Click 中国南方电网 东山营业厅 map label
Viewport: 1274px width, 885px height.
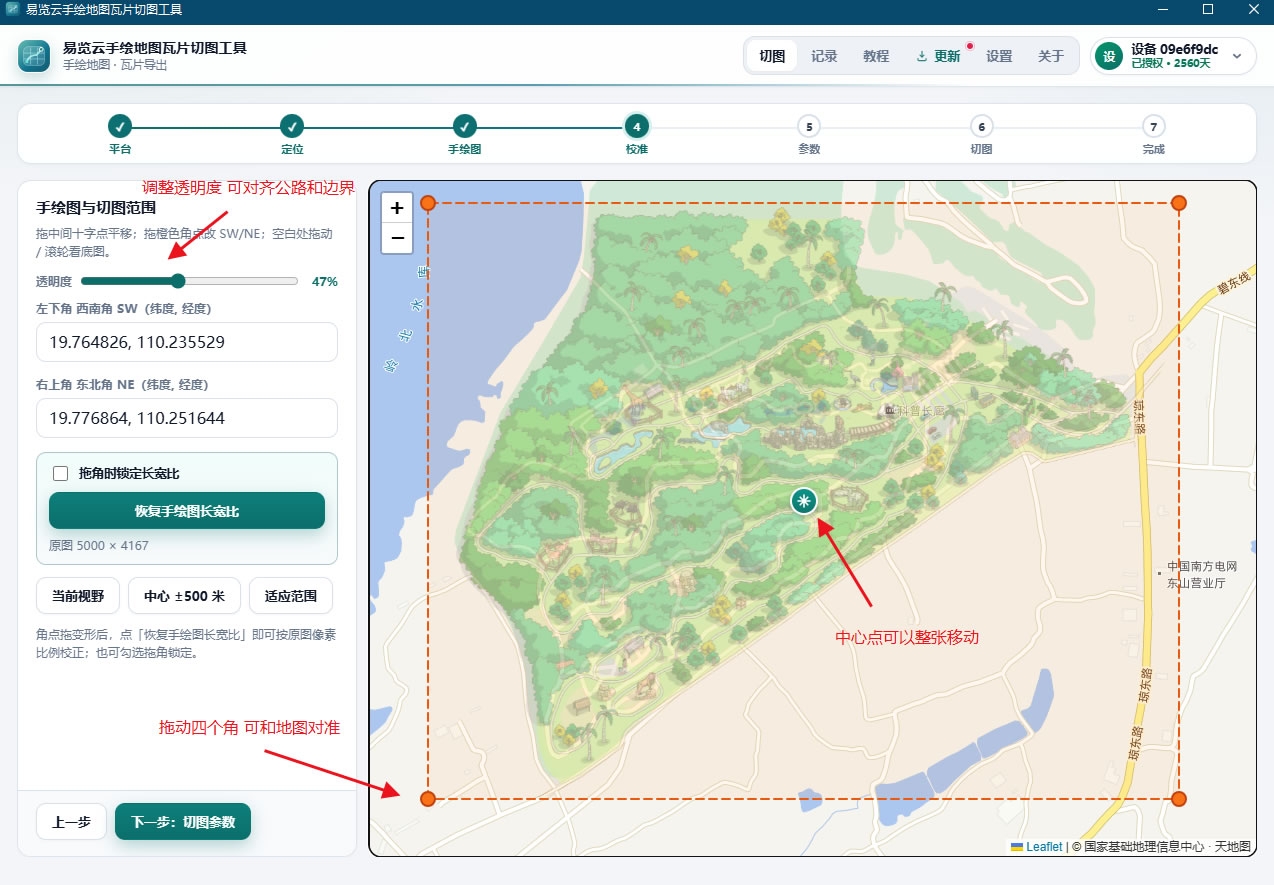(1202, 574)
